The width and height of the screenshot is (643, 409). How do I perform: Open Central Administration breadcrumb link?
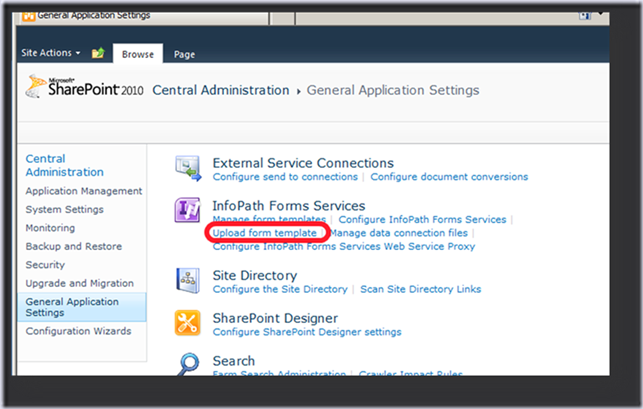pyautogui.click(x=221, y=90)
